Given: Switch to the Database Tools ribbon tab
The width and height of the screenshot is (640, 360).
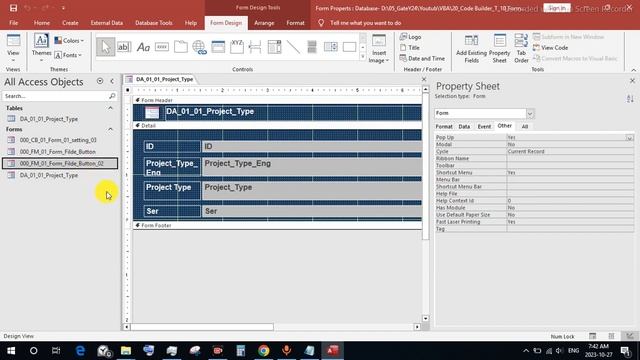Looking at the screenshot, I should 153,23.
